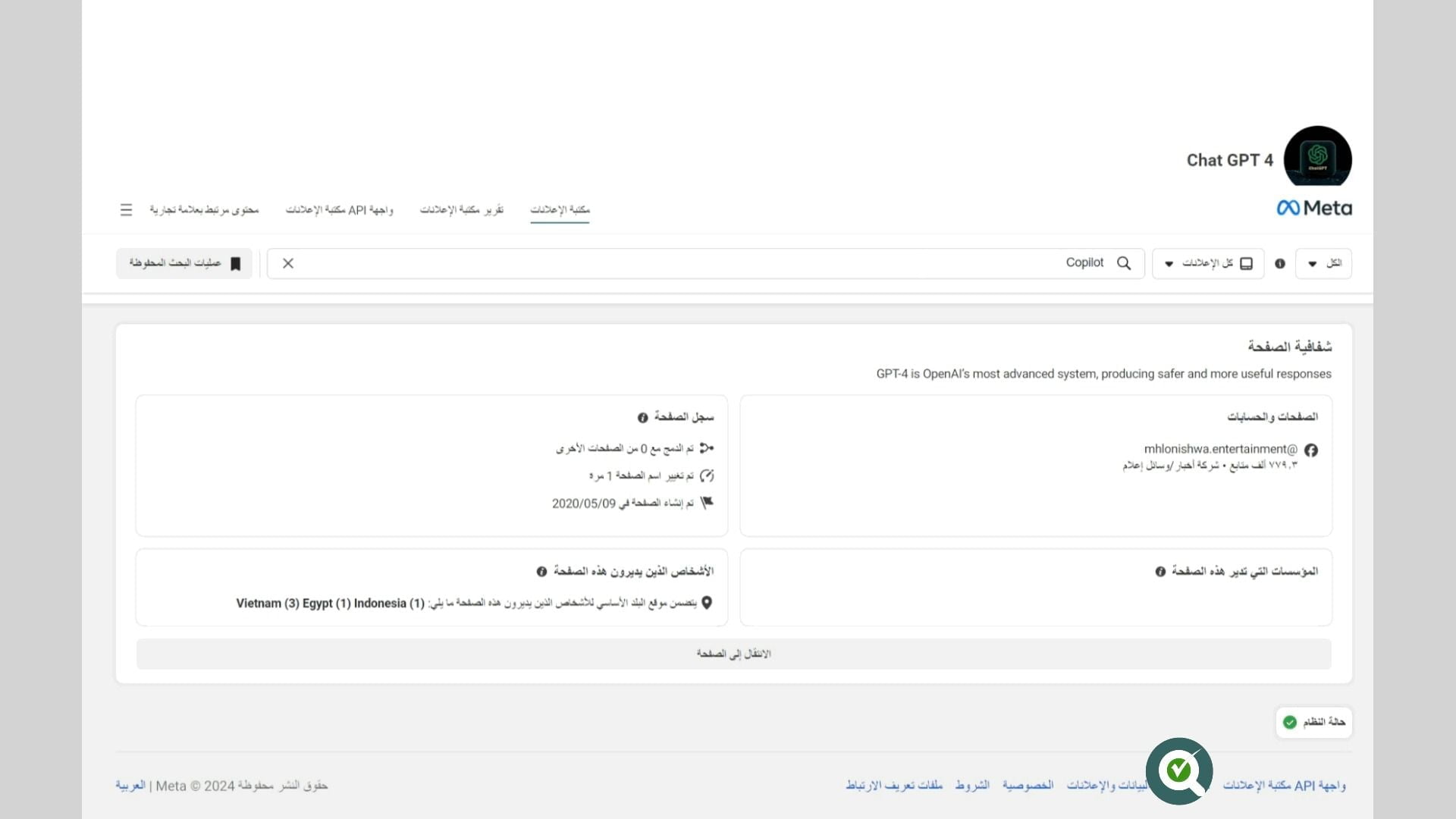Click the green check system status icon
1456x819 pixels.
click(1290, 722)
